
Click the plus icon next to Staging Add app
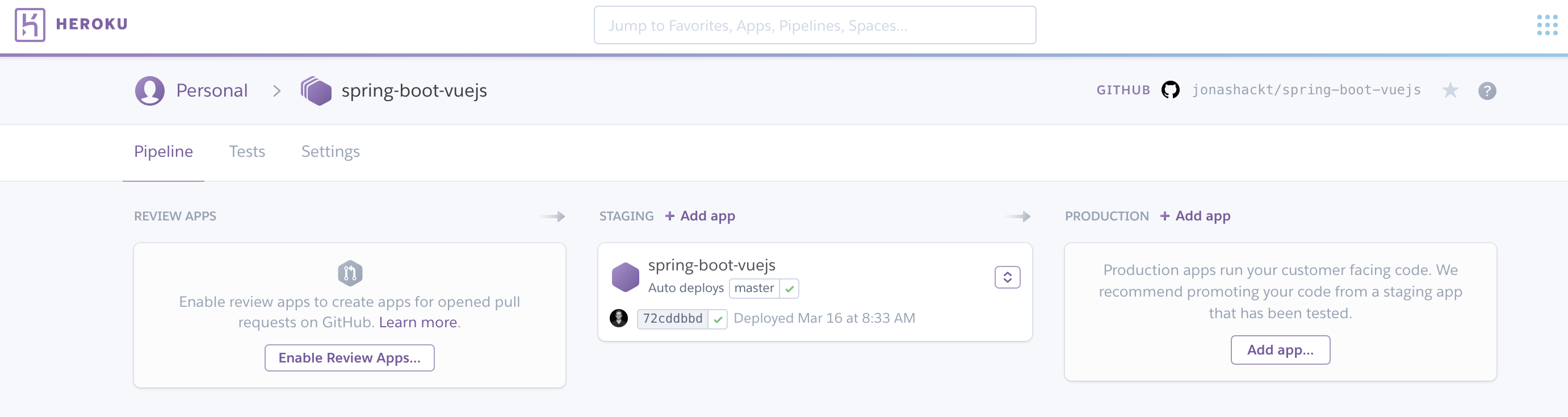point(669,216)
